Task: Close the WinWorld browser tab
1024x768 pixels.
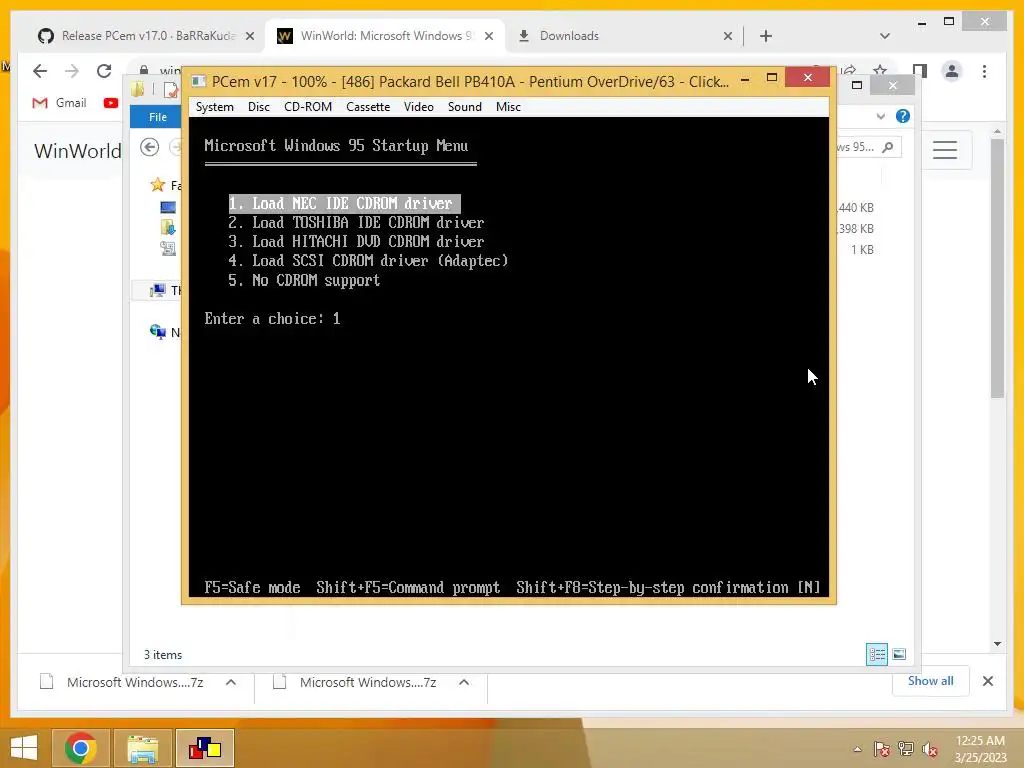Action: click(x=488, y=37)
